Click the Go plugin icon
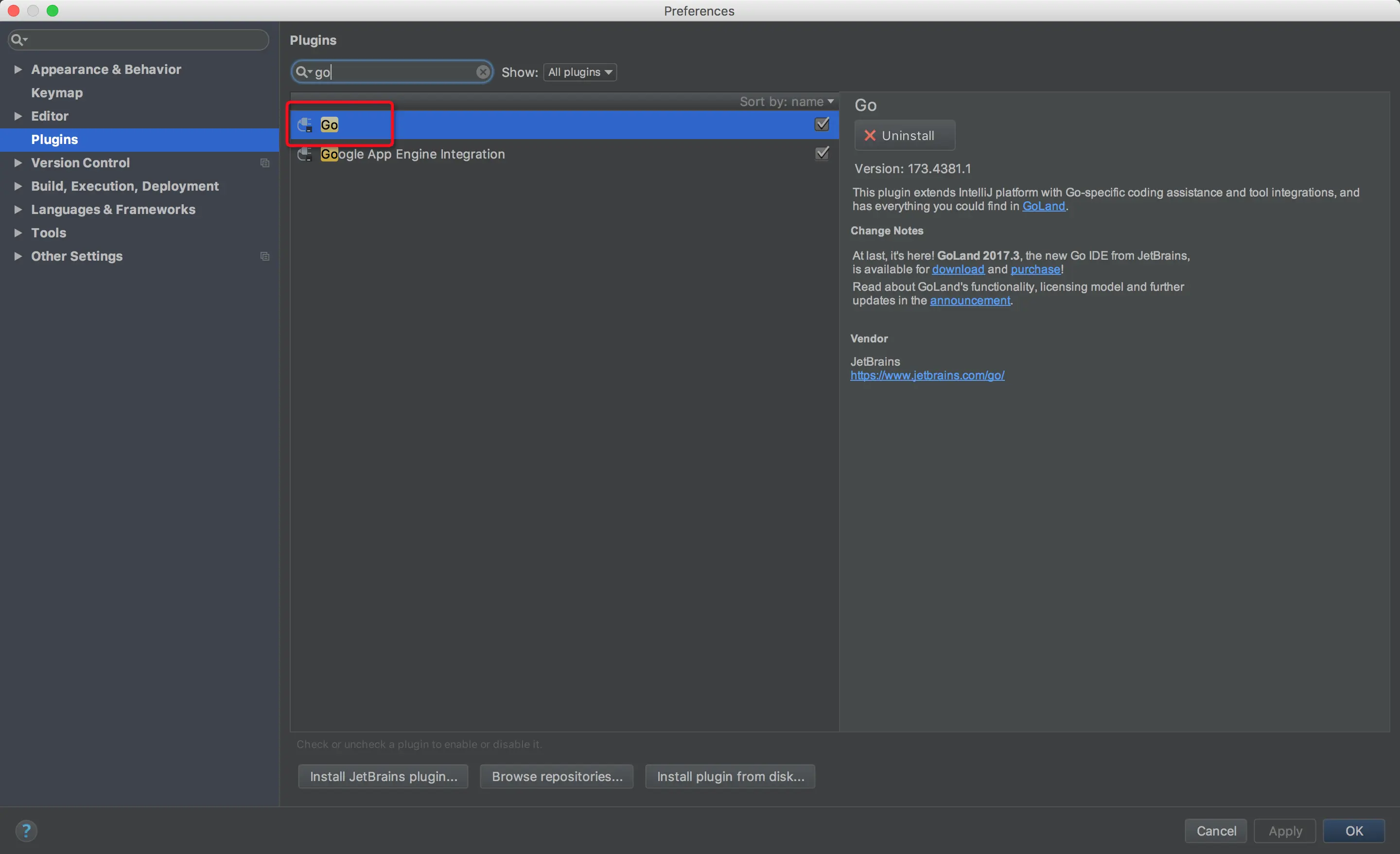This screenshot has height=854, width=1400. click(x=305, y=125)
